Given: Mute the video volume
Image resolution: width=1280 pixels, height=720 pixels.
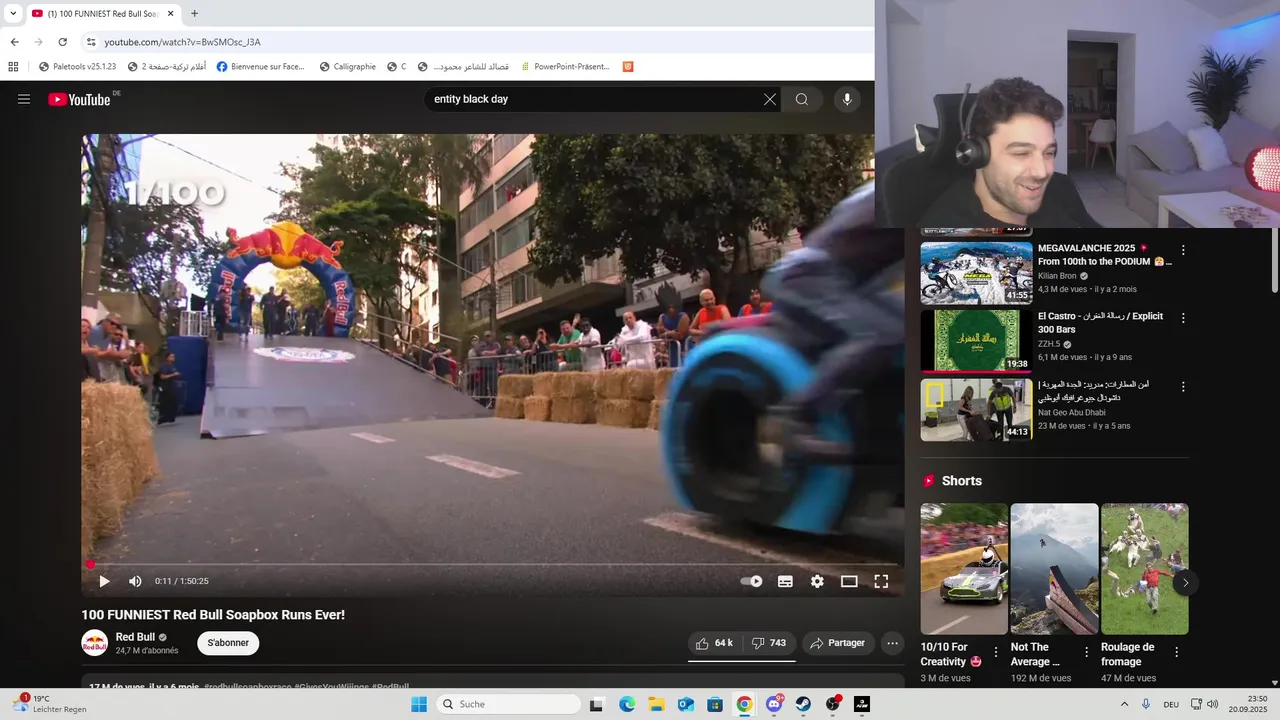Looking at the screenshot, I should (x=135, y=581).
